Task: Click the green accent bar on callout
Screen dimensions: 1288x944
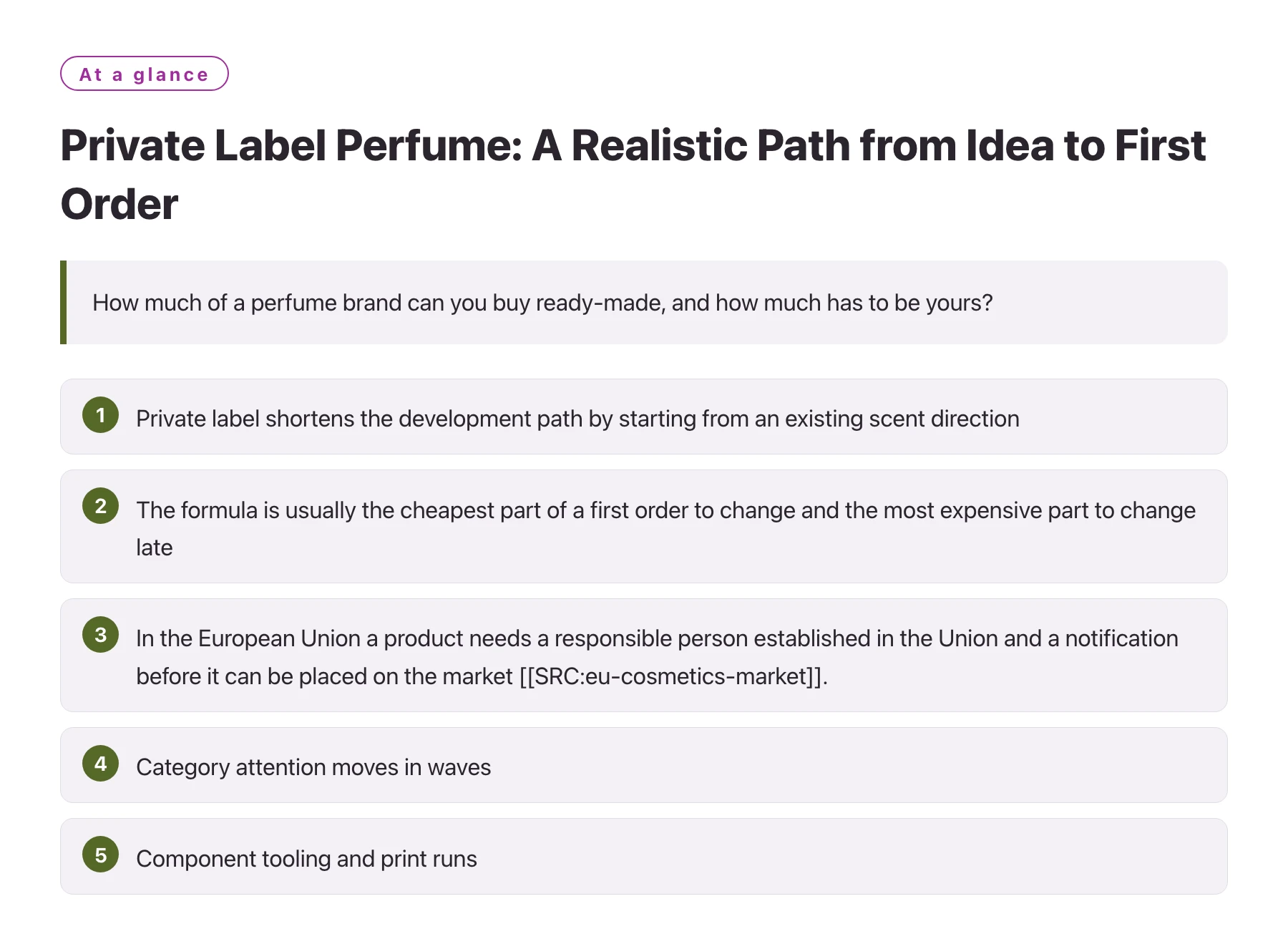Action: tap(63, 302)
